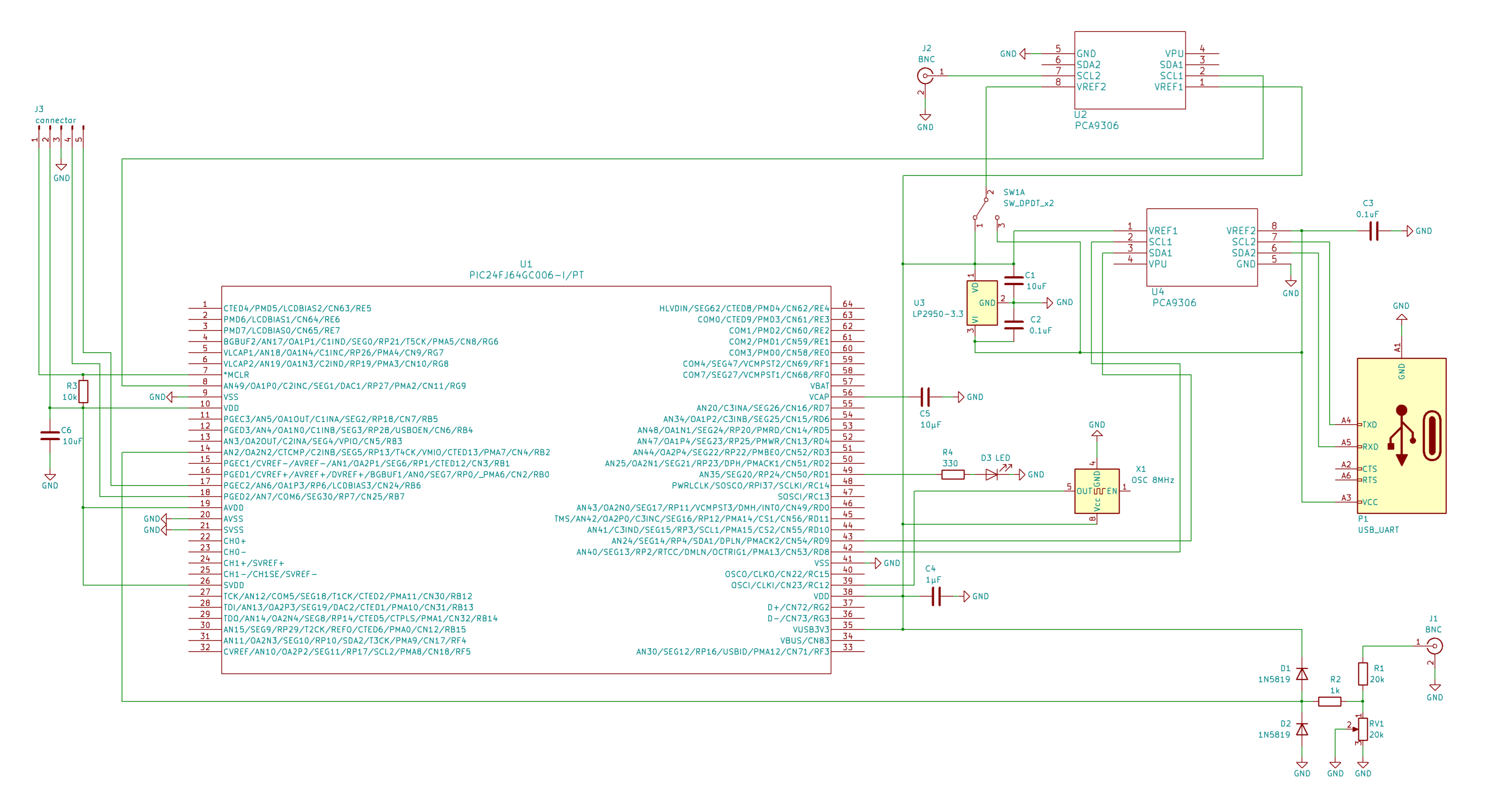Click the R4 330 resistor symbol
The image size is (1488, 812).
click(x=953, y=475)
